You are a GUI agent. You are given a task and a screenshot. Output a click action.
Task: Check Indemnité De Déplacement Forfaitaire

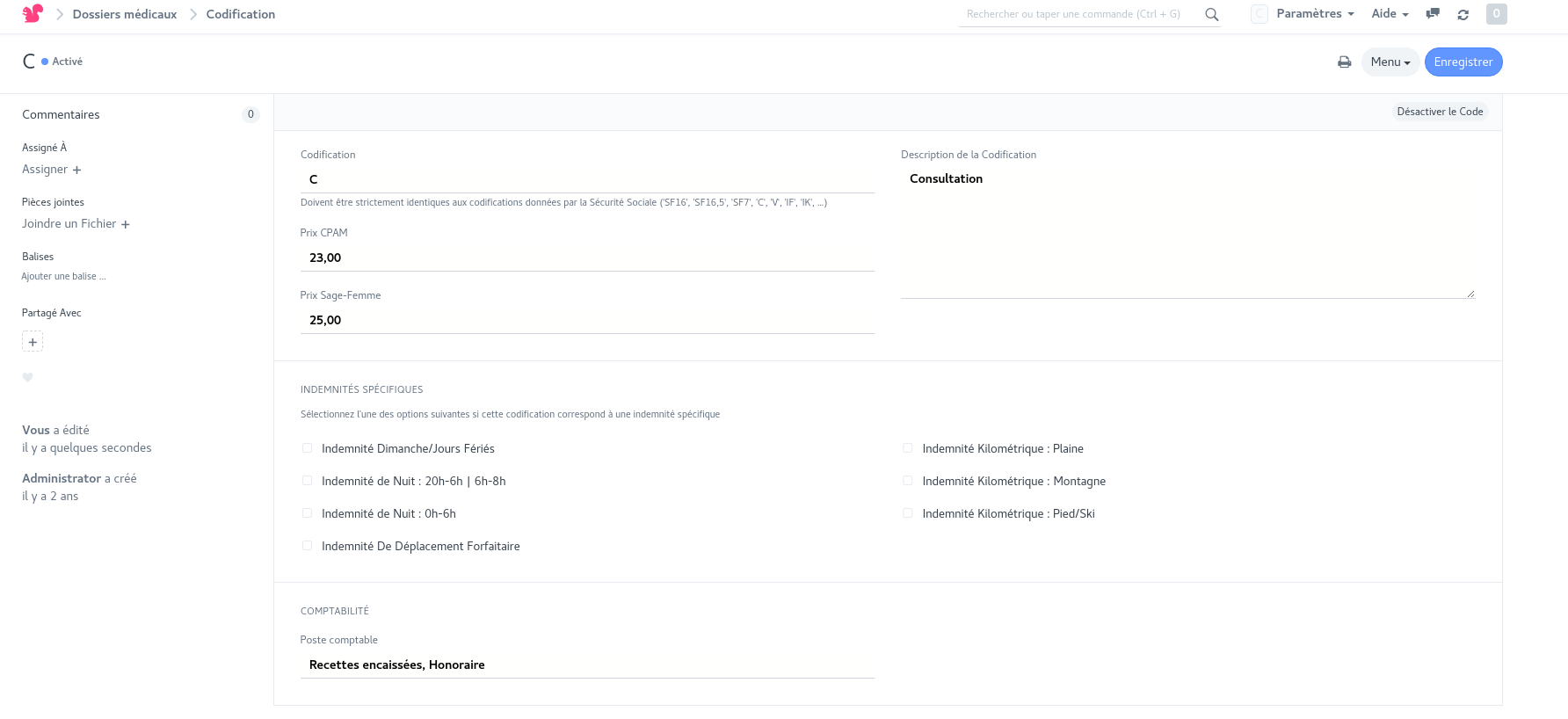pos(307,546)
